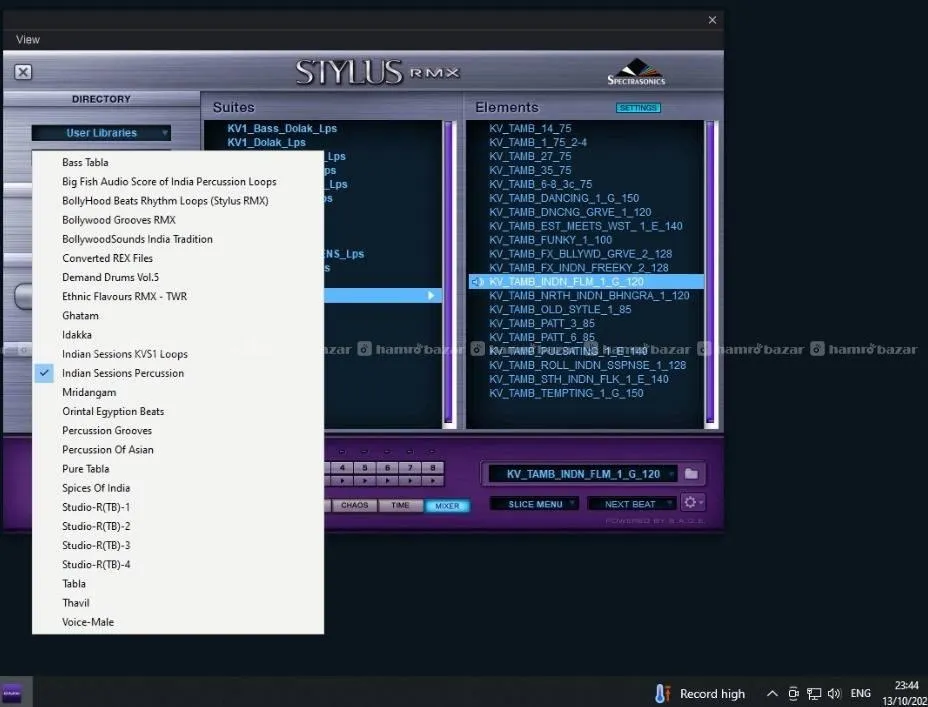The height and width of the screenshot is (707, 928).
Task: Open the SLICE MENU dropdown
Action: 534,504
